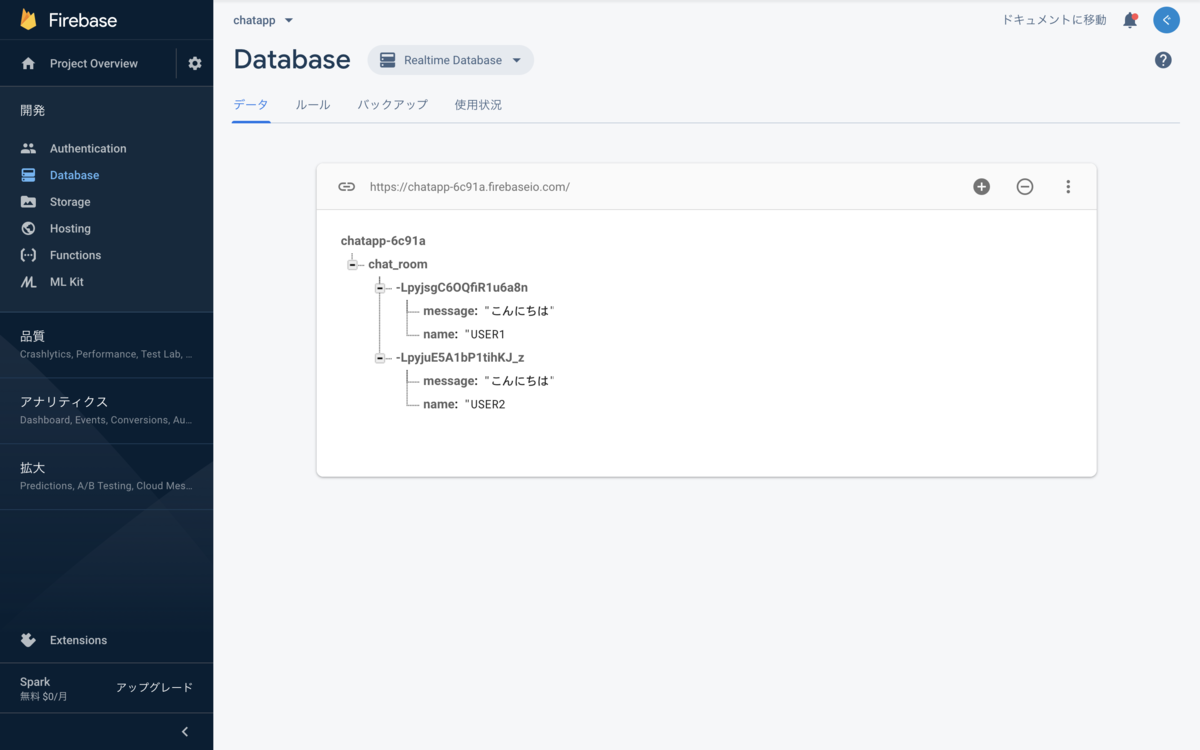Click the "USER1" name value
Image resolution: width=1200 pixels, height=750 pixels.
(485, 334)
